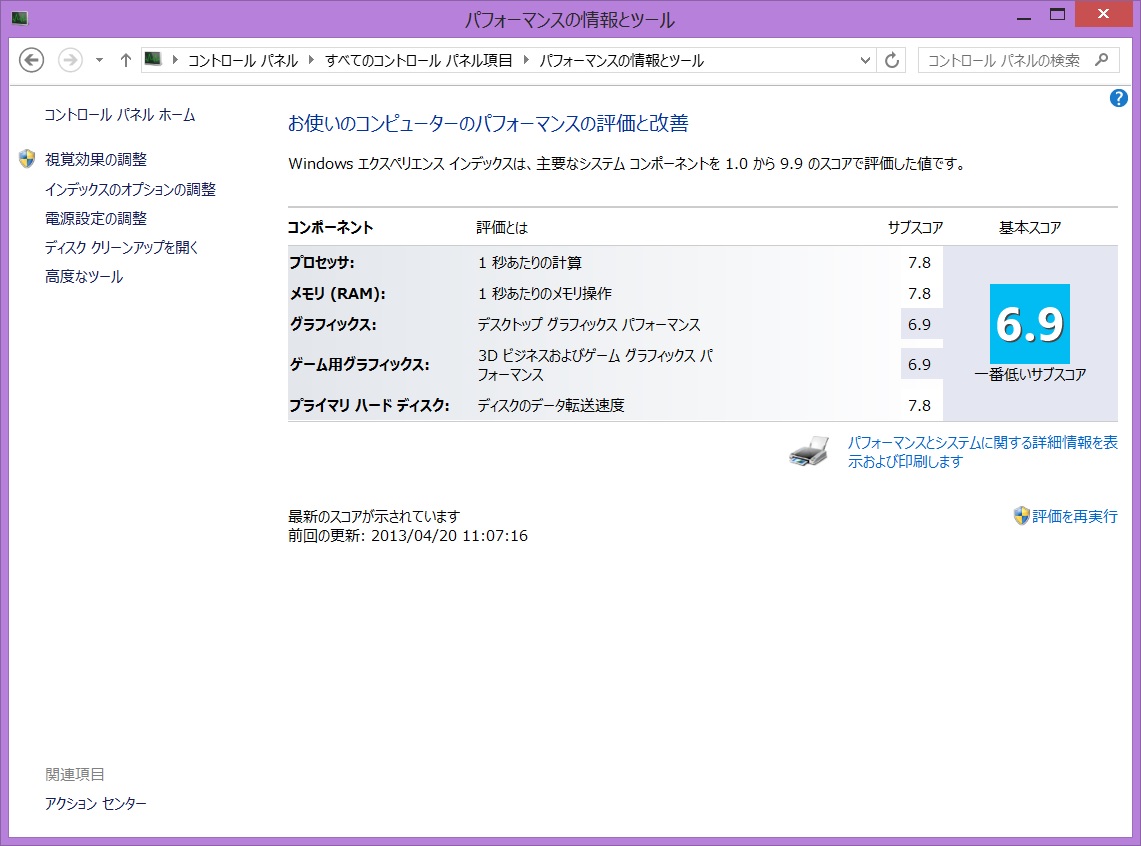
Task: Click the ゲーム用グラフィックス: row label
Action: (x=359, y=364)
